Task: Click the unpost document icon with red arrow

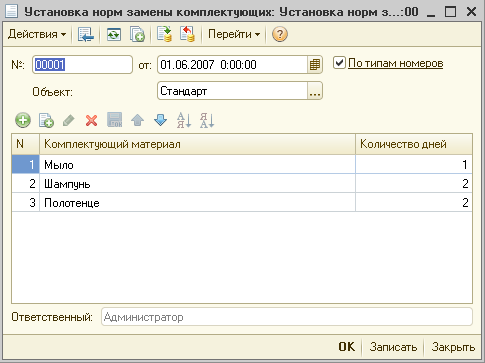Action: click(187, 34)
